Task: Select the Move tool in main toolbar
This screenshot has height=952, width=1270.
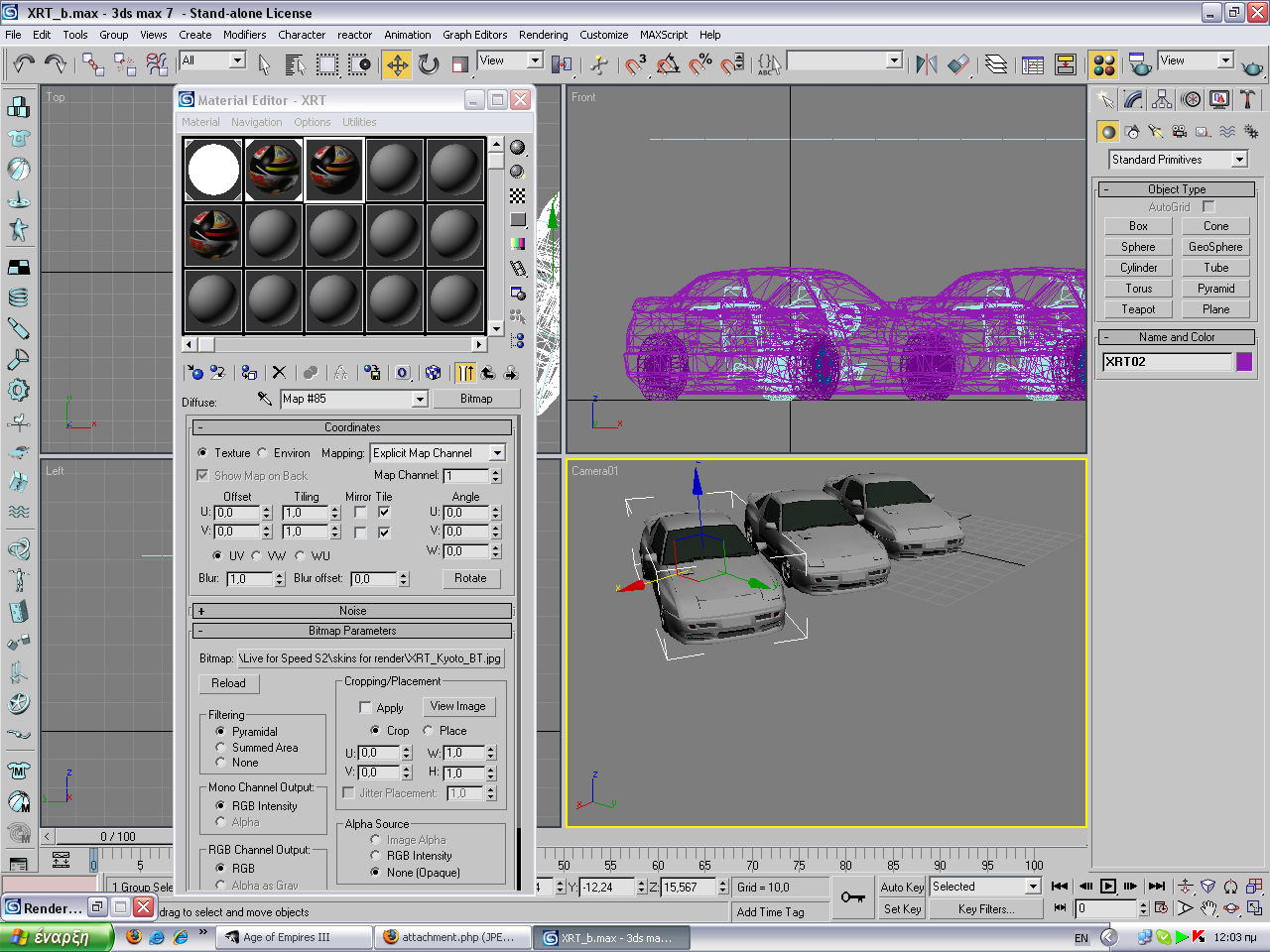Action: (x=397, y=65)
